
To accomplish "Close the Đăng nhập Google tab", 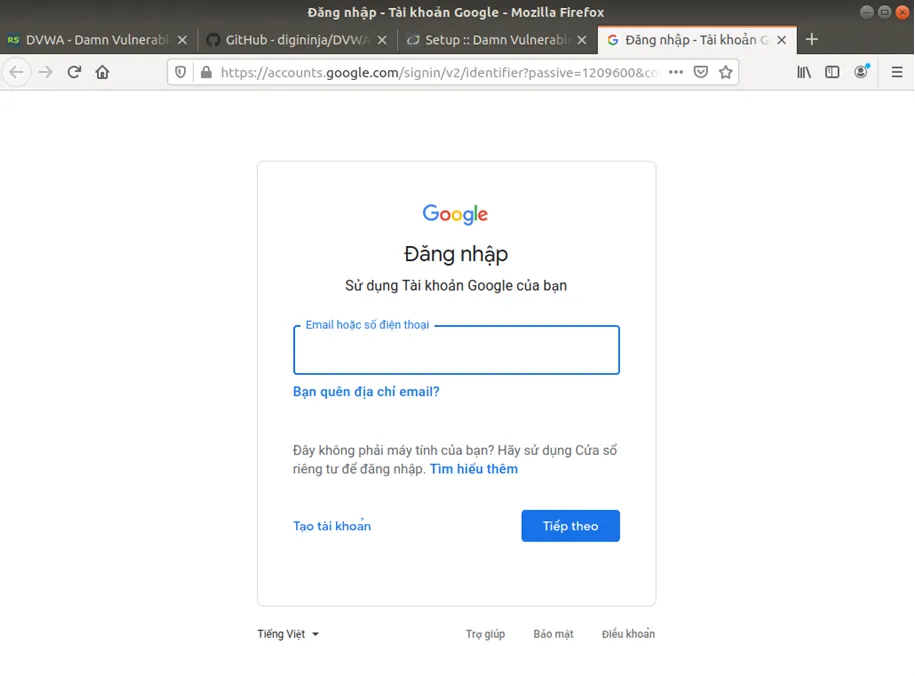I will click(x=781, y=40).
